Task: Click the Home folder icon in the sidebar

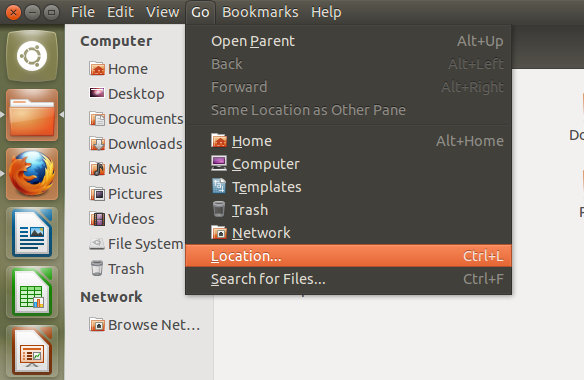Action: coord(97,69)
